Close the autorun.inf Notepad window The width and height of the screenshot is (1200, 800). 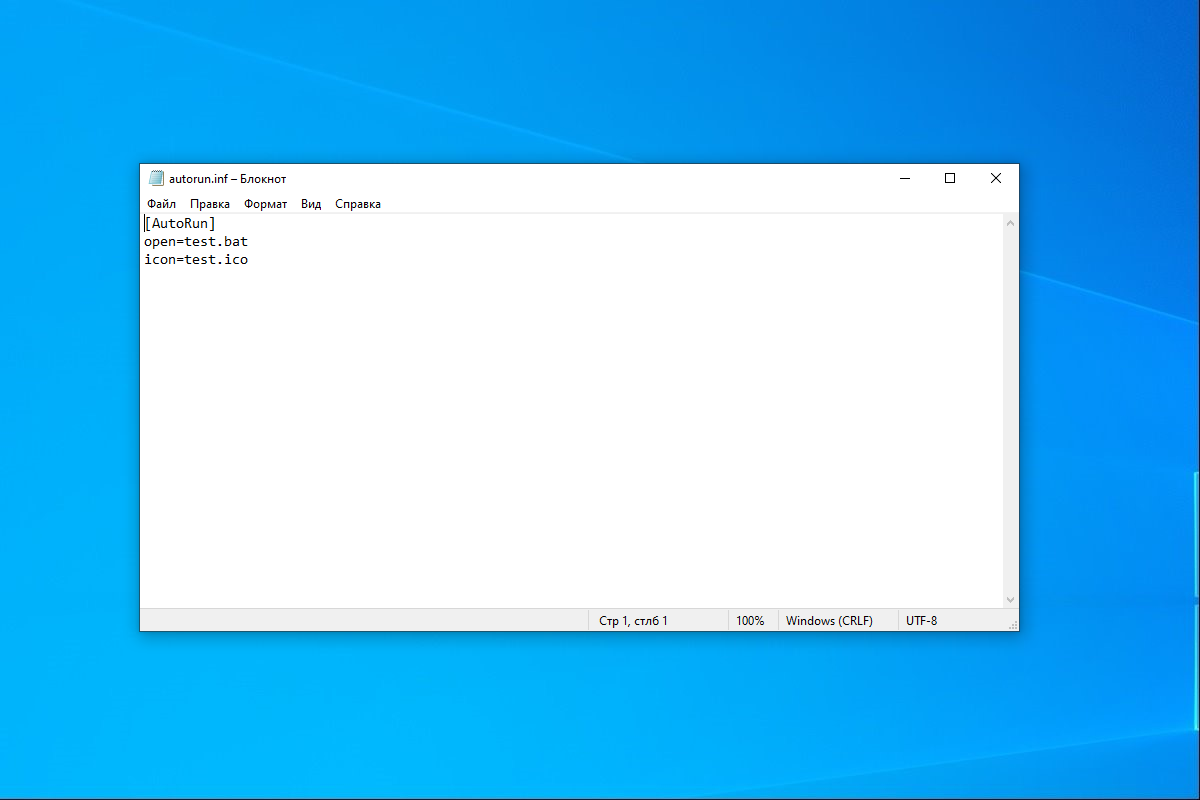996,179
